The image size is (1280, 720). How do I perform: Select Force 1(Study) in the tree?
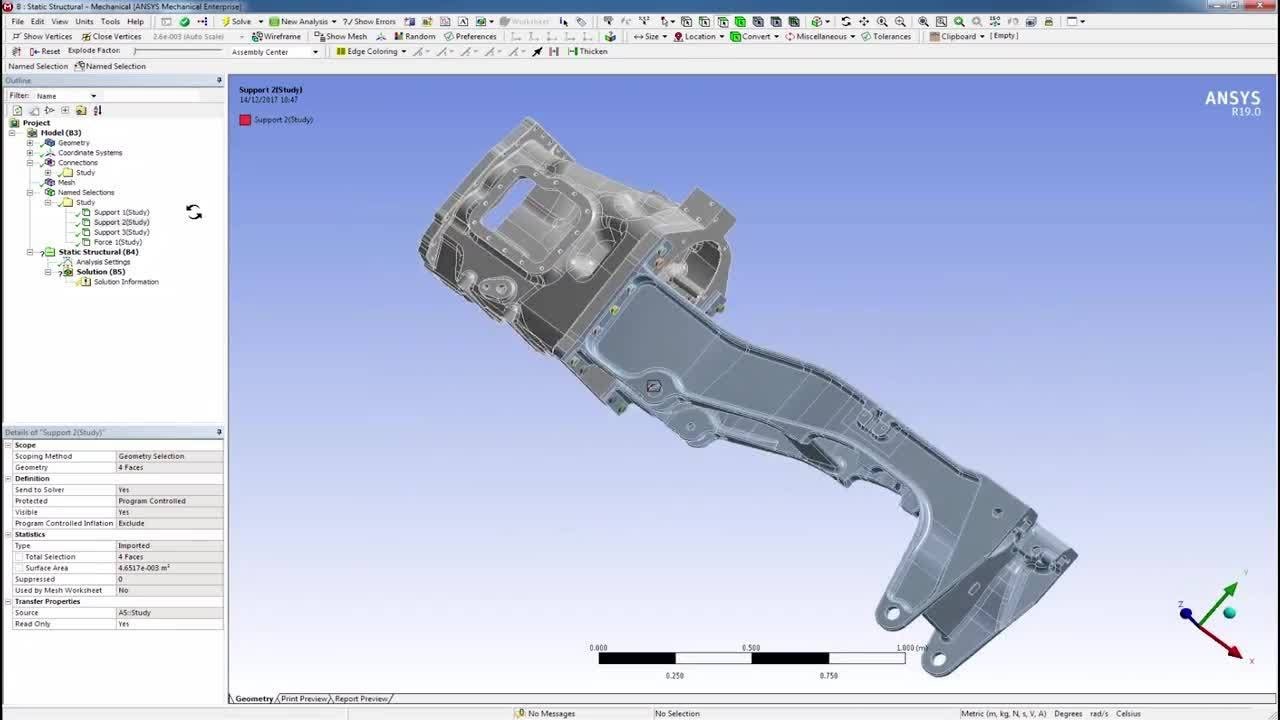tap(117, 242)
